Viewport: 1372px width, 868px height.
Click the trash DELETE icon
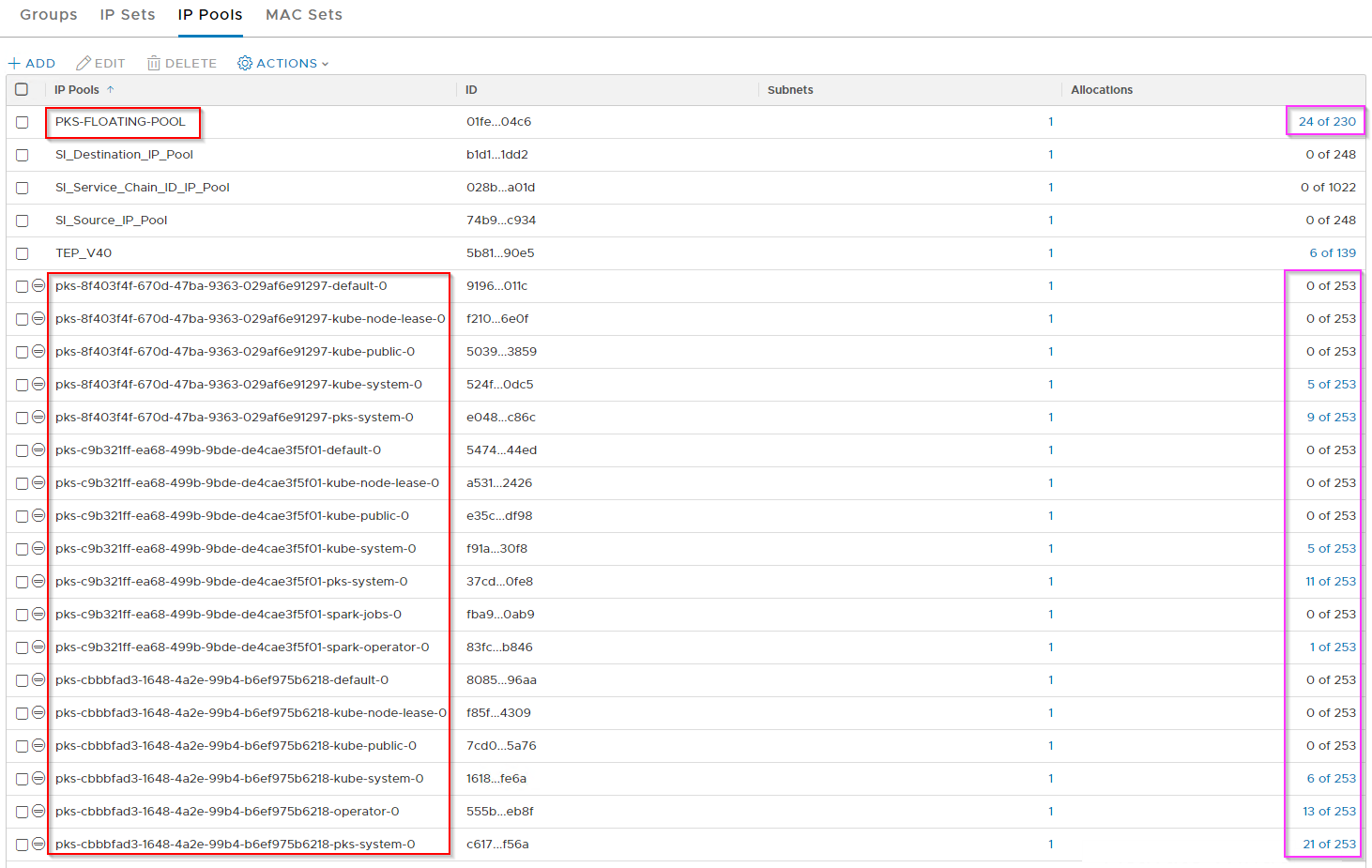[154, 64]
